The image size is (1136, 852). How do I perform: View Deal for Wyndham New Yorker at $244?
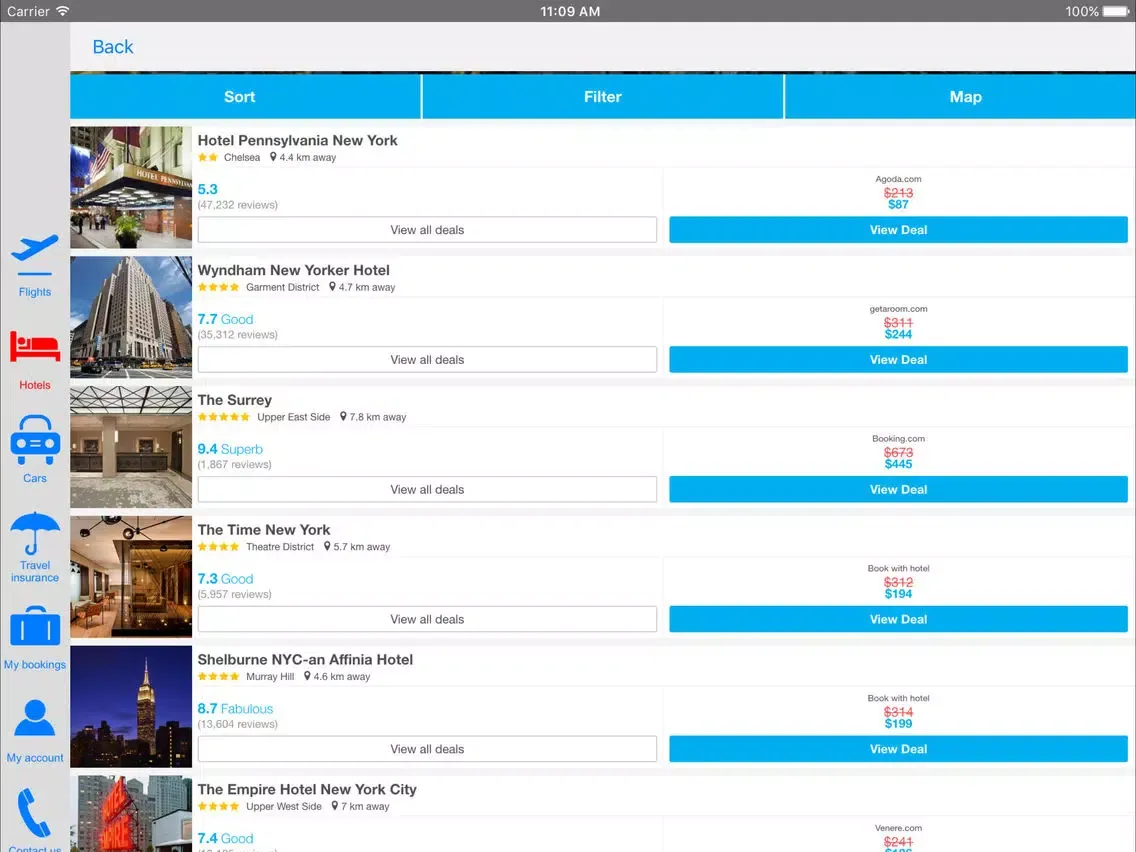click(x=898, y=359)
